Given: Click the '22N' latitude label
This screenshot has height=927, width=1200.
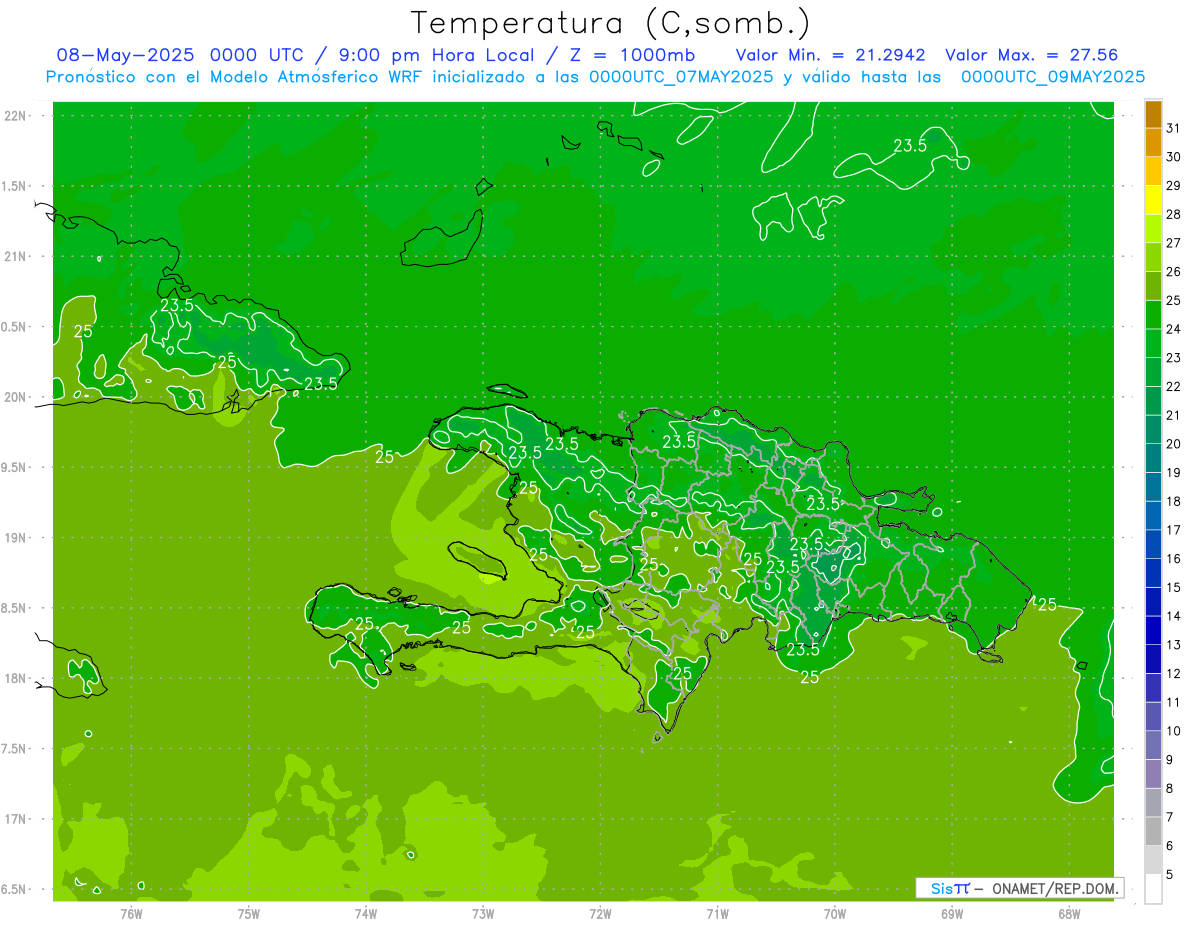Looking at the screenshot, I should 16,116.
